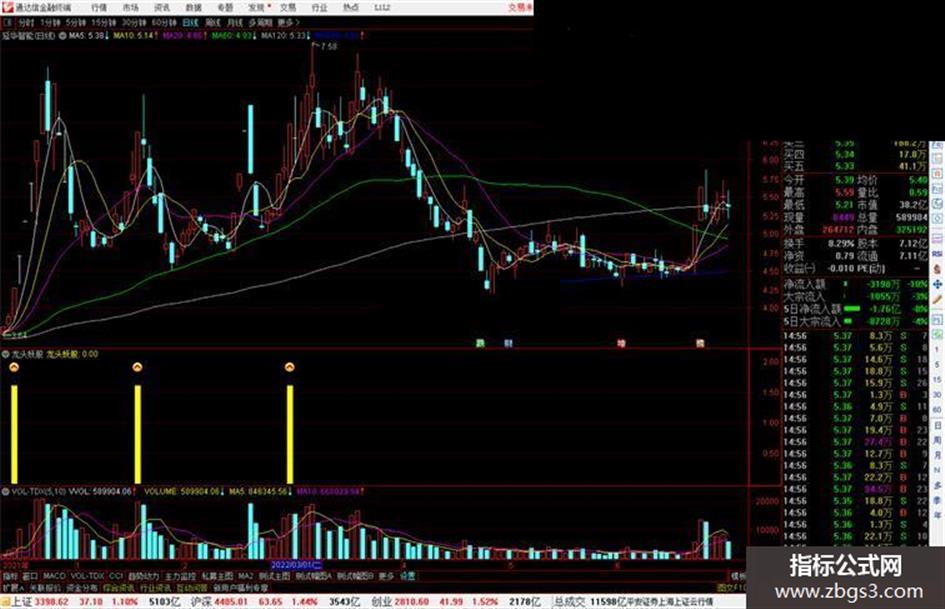Viewport: 945px width, 609px height.
Task: Click the 上证 index value in status bar
Action: click(x=51, y=602)
